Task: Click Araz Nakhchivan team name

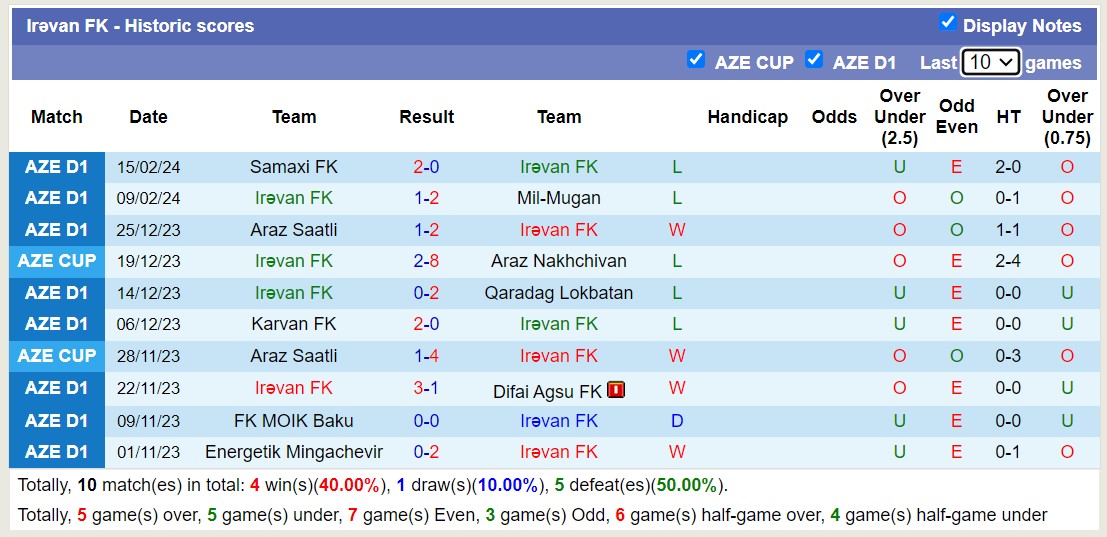Action: [559, 261]
